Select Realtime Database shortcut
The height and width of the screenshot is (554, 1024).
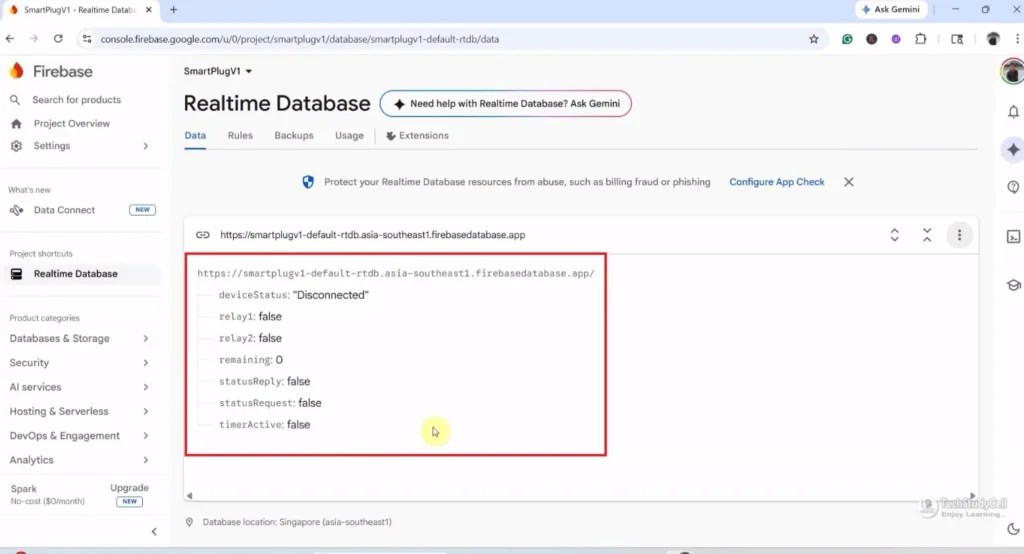click(x=75, y=274)
